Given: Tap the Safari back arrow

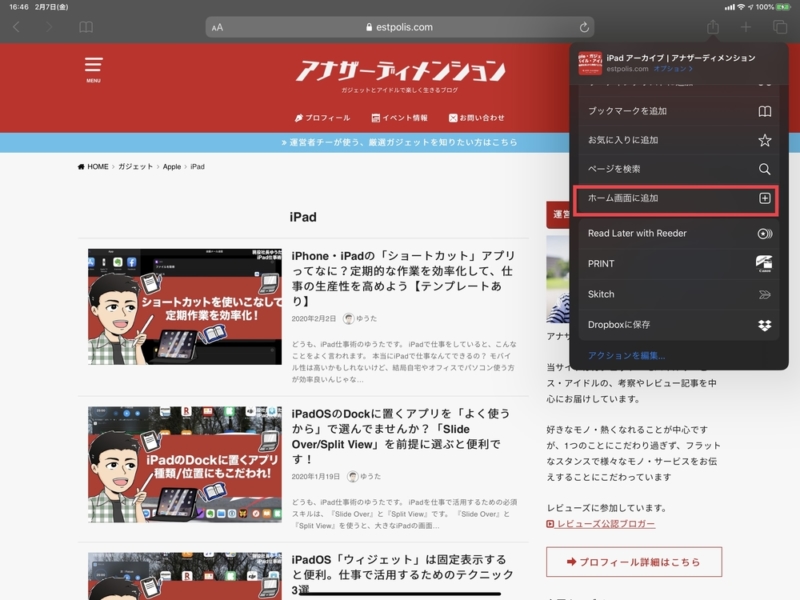Looking at the screenshot, I should (x=16, y=27).
